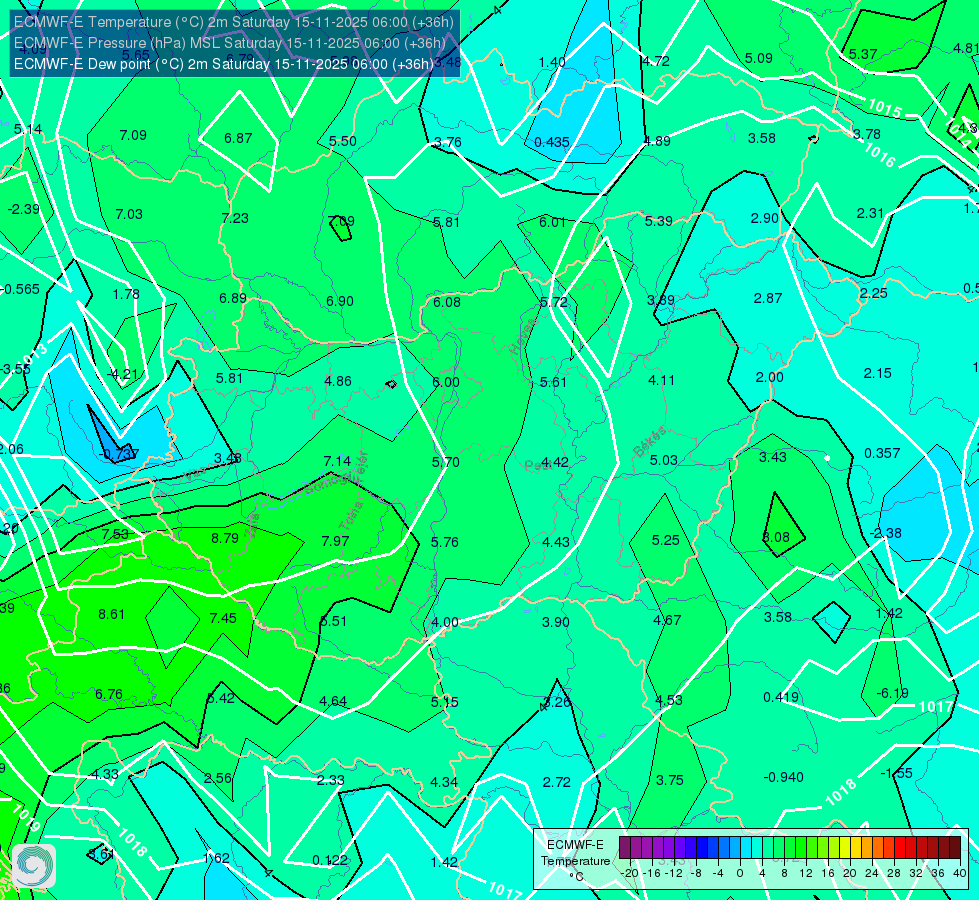
Task: Click the 3.90 temperature value
Action: [556, 622]
